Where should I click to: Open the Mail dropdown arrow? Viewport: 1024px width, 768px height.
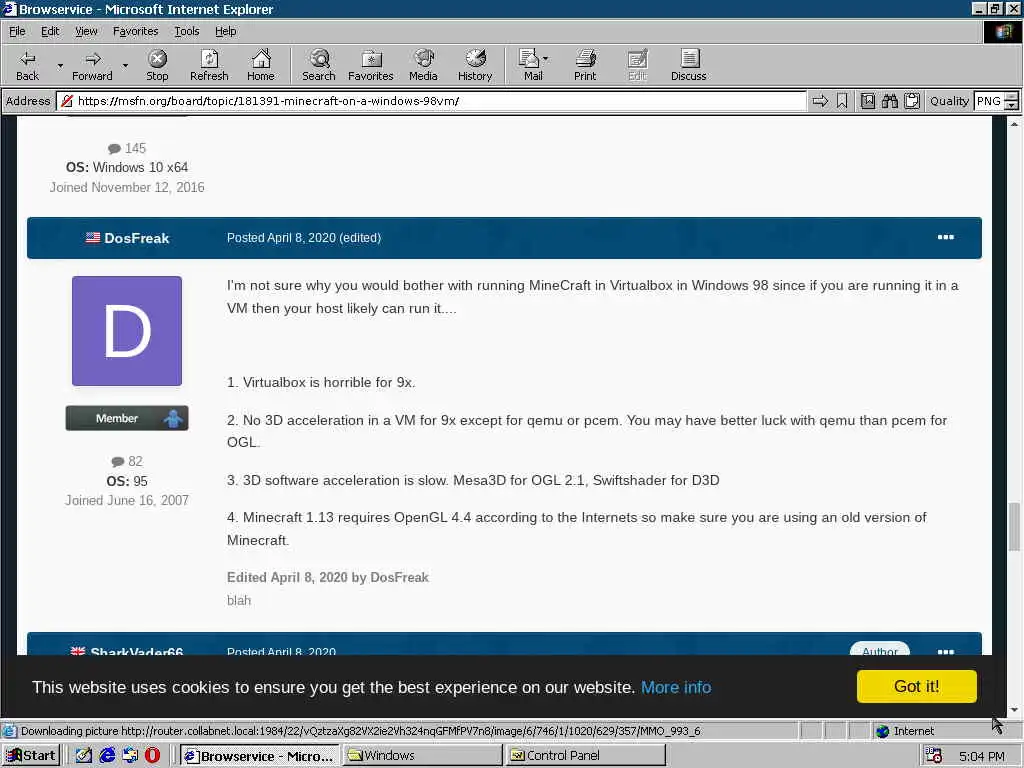point(545,59)
